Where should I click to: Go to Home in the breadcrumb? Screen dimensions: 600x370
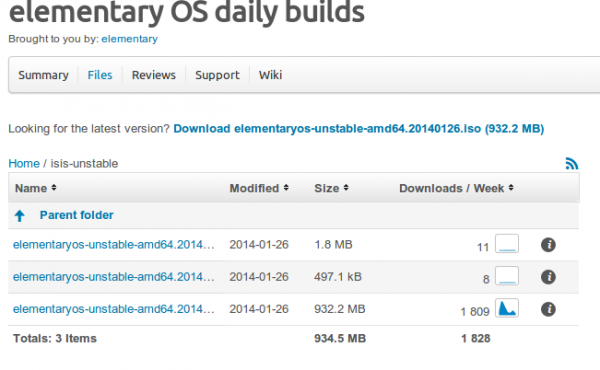click(24, 163)
